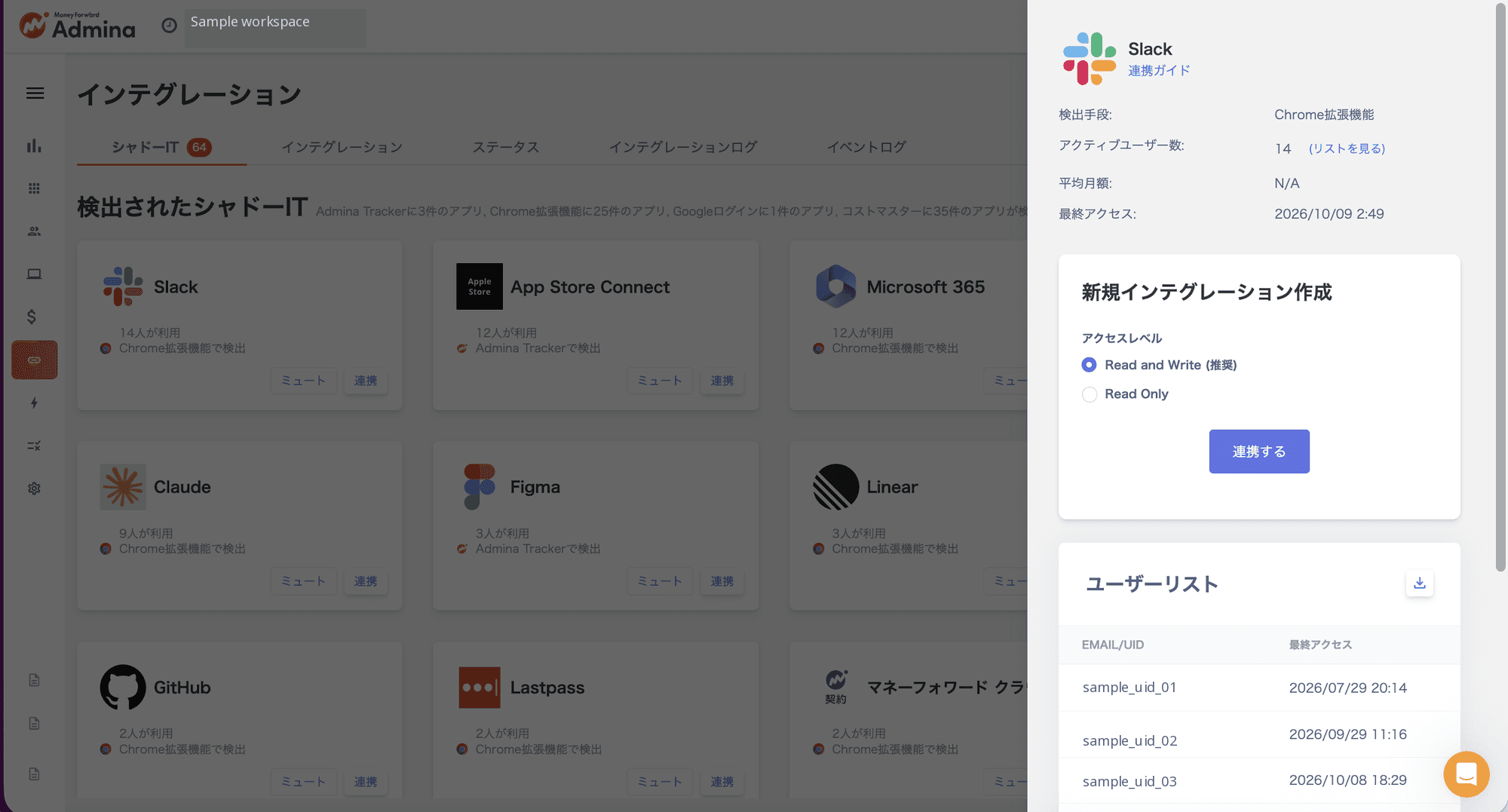Click the sample_uid_01 row
Viewport: 1508px width, 812px height.
click(1259, 688)
